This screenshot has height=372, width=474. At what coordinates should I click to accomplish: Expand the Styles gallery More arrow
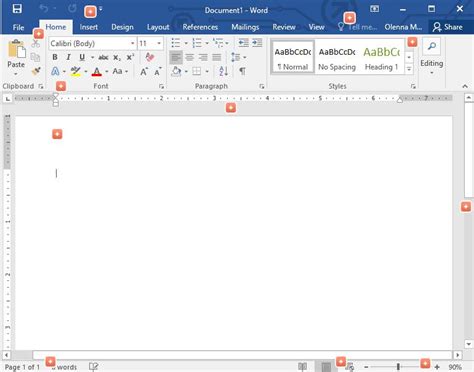pyautogui.click(x=409, y=69)
